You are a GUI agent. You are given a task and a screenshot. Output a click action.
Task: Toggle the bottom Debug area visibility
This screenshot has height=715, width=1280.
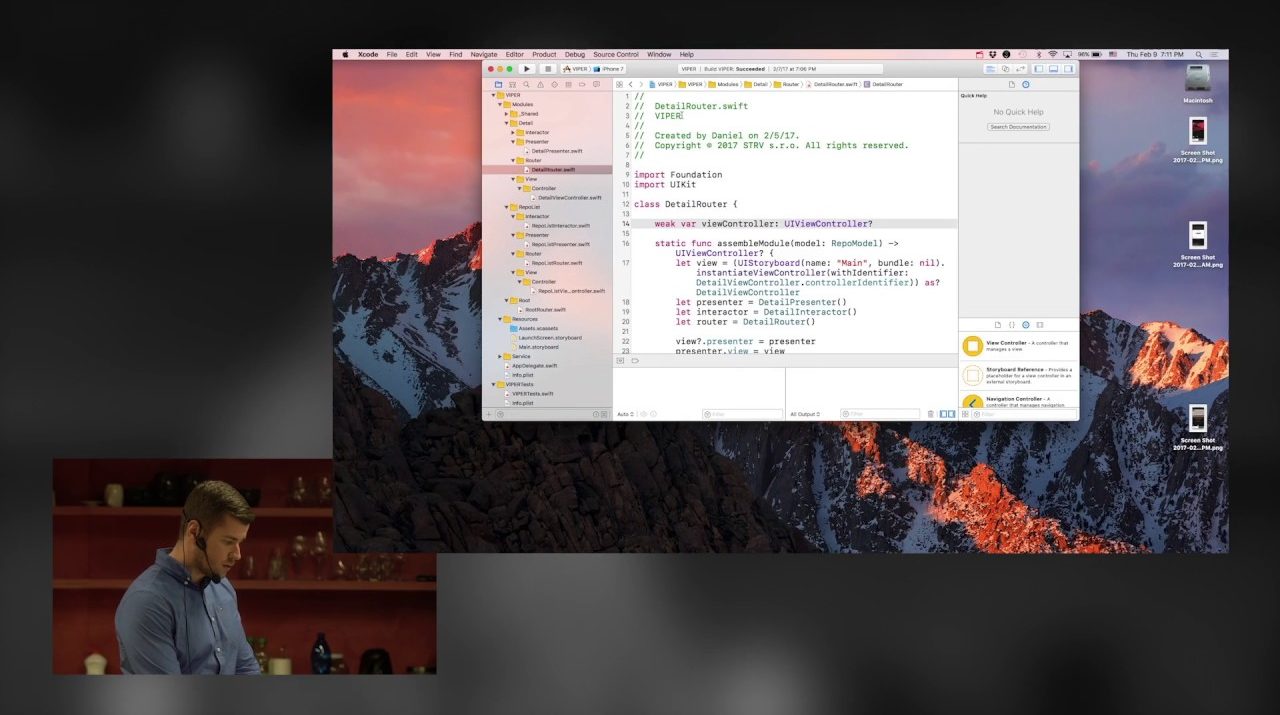click(x=1052, y=69)
